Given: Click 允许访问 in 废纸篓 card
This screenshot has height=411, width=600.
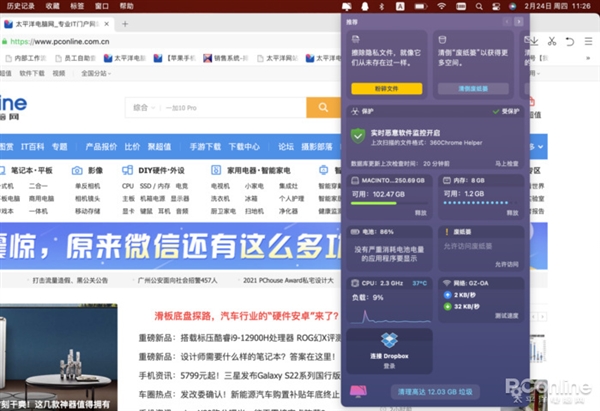Looking at the screenshot, I should (x=507, y=264).
